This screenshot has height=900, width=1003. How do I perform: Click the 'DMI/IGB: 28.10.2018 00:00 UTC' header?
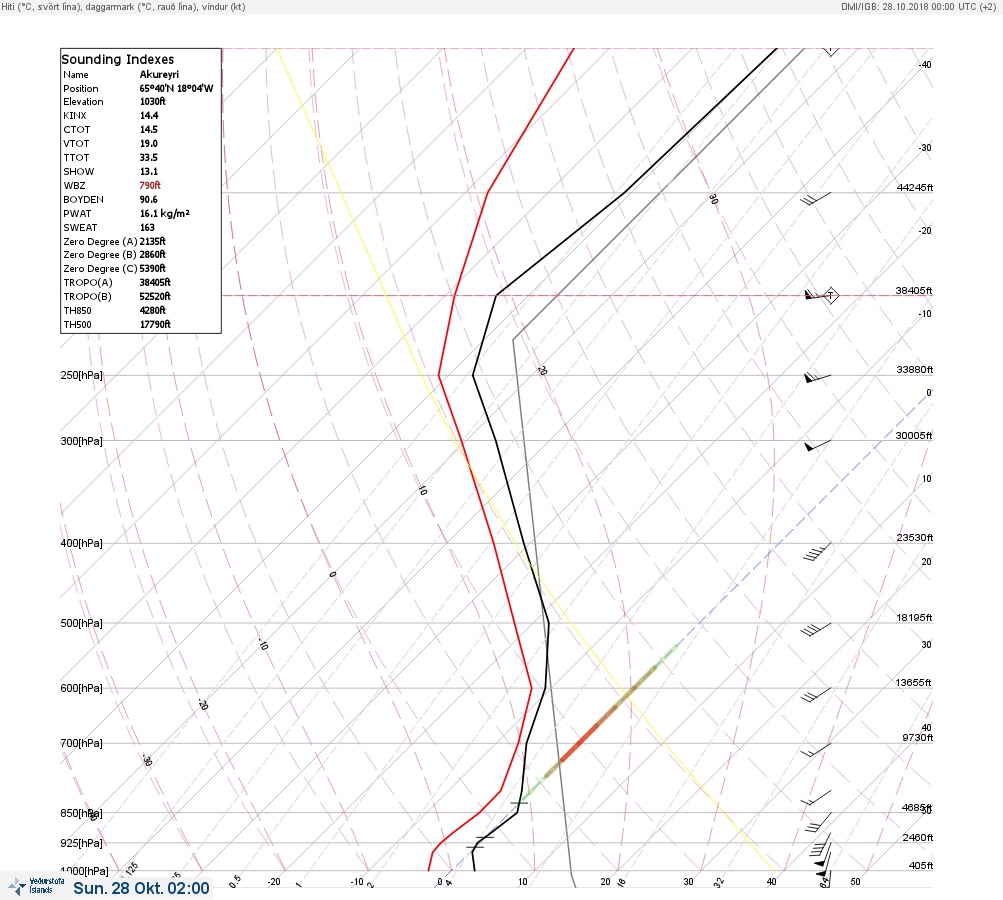click(x=919, y=7)
